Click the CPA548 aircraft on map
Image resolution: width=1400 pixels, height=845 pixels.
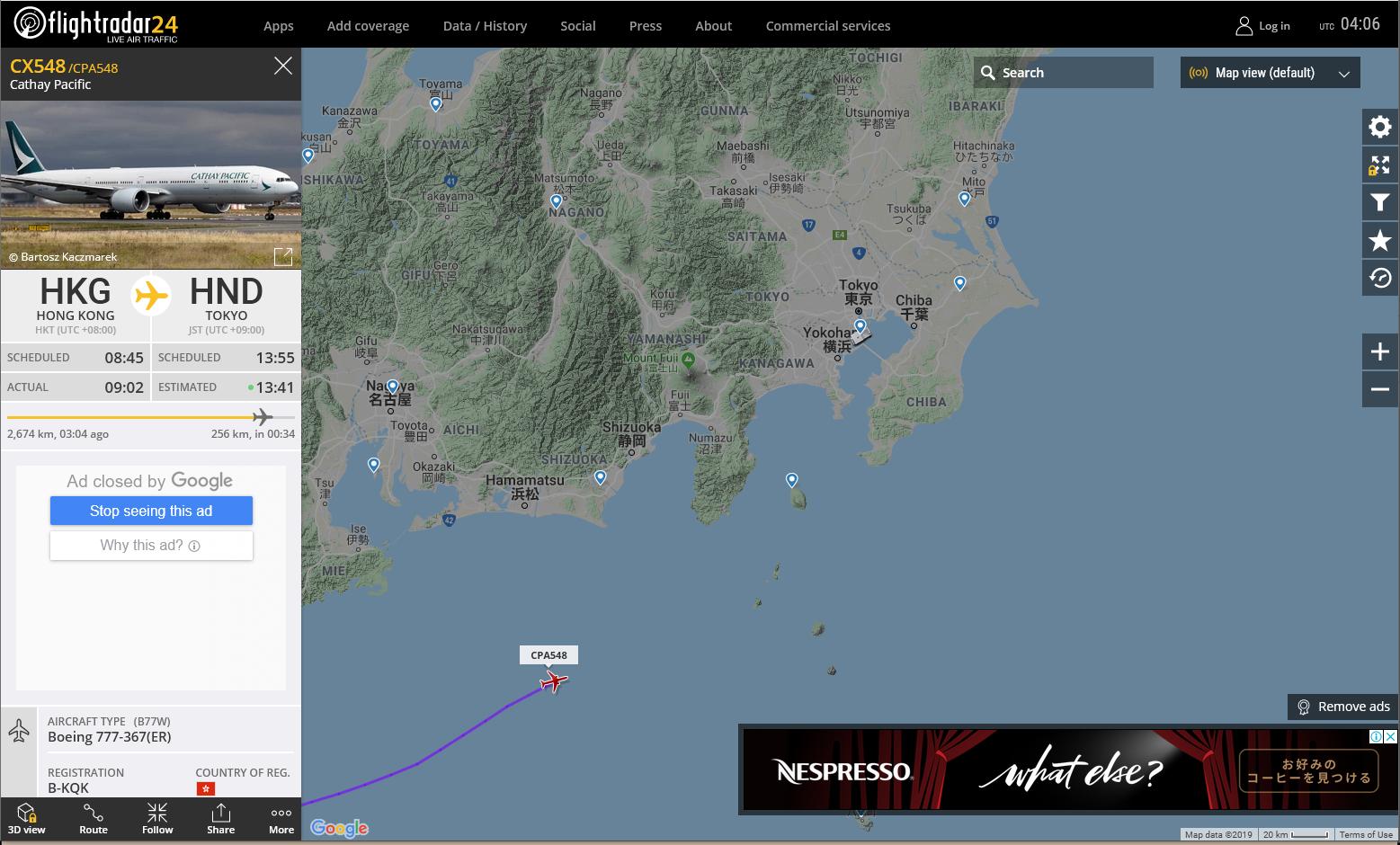click(x=553, y=682)
